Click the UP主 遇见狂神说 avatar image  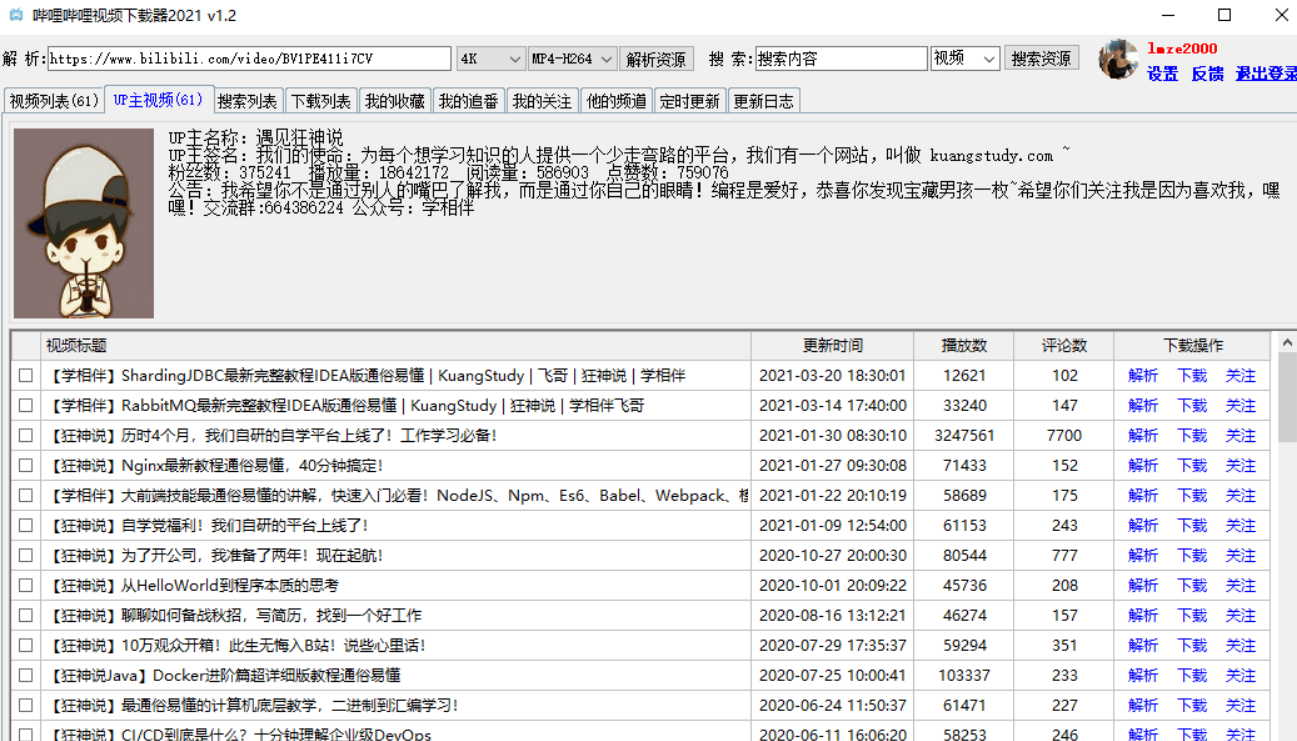click(x=83, y=222)
